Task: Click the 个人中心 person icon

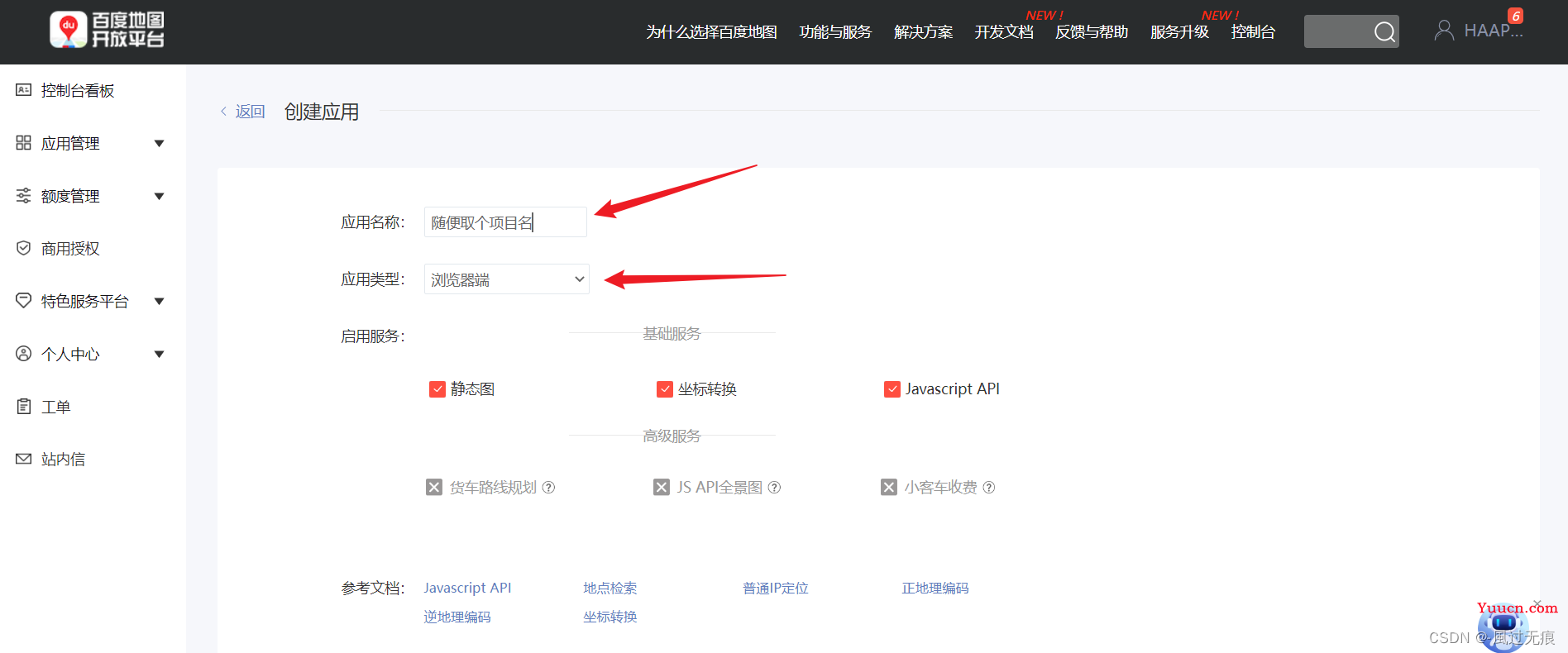Action: [x=24, y=354]
